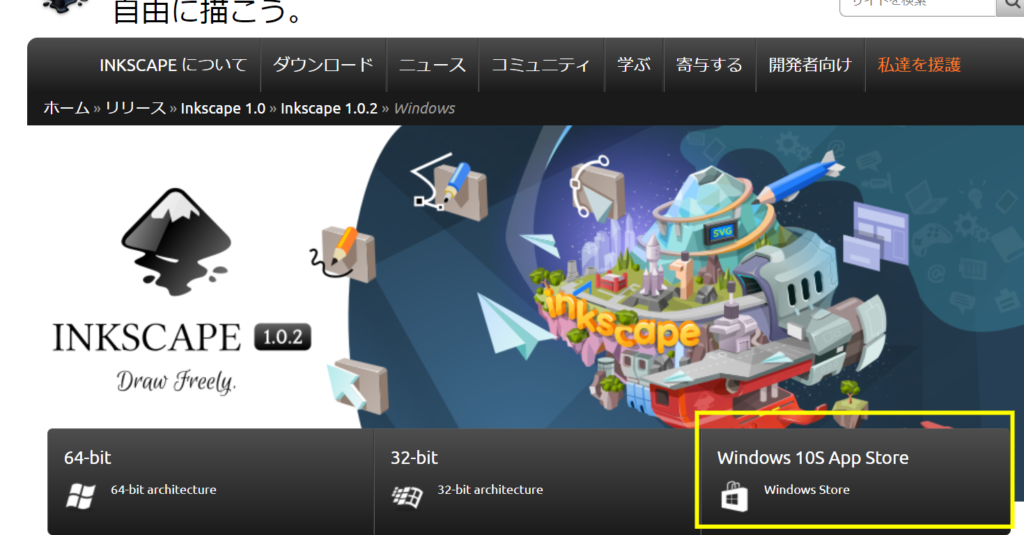The image size is (1024, 535).
Task: Click the search magnifier button
Action: pyautogui.click(x=1010, y=5)
